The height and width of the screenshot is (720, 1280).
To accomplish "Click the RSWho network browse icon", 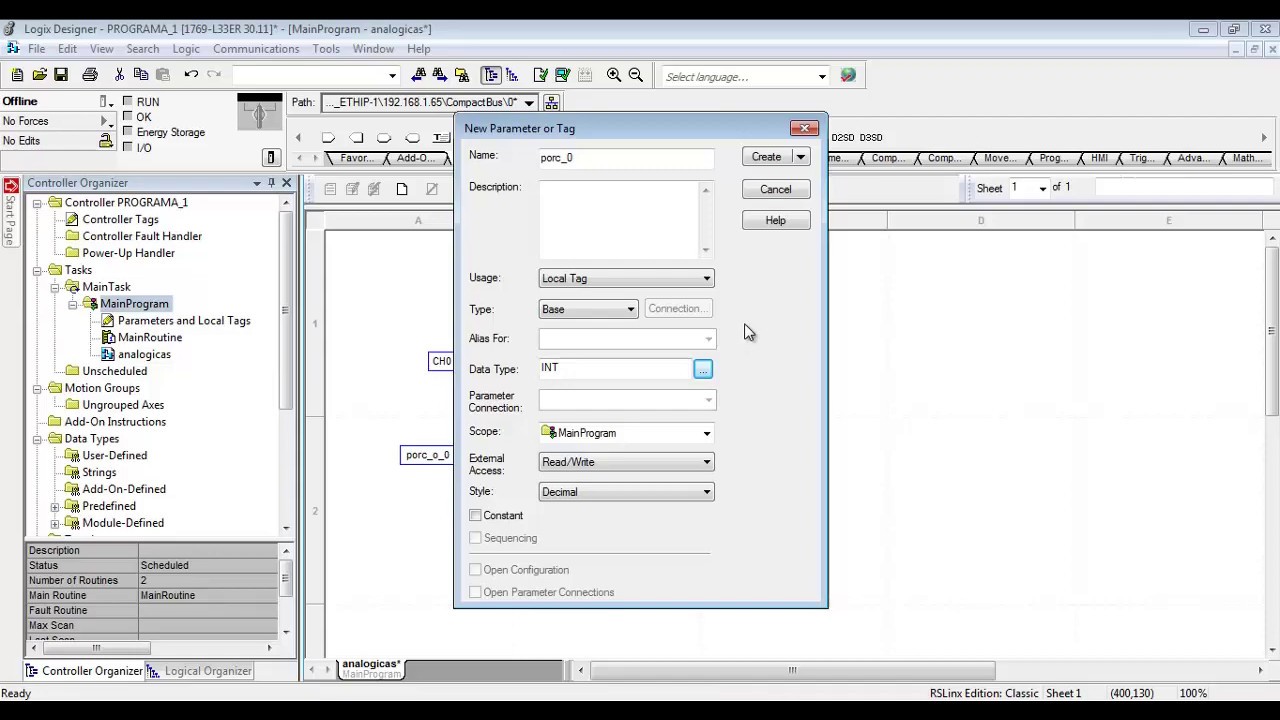I will point(551,102).
